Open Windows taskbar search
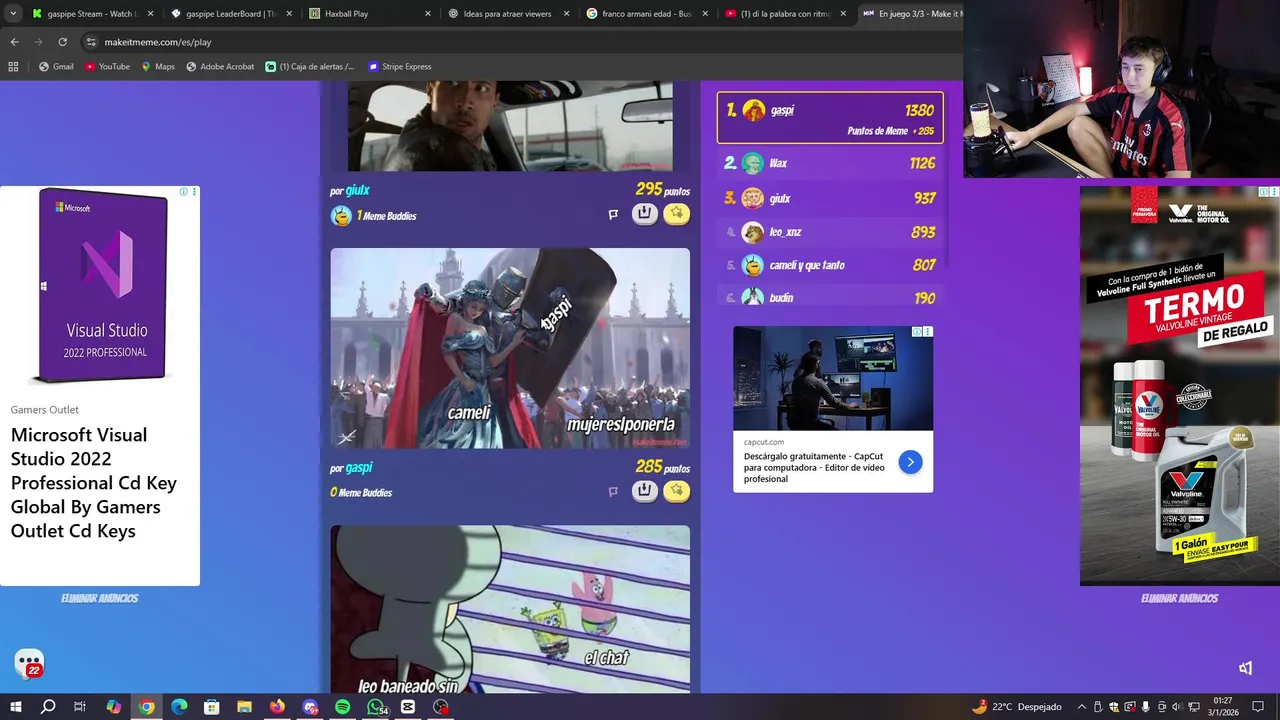Screen dimensions: 1280x720 [x=48, y=707]
